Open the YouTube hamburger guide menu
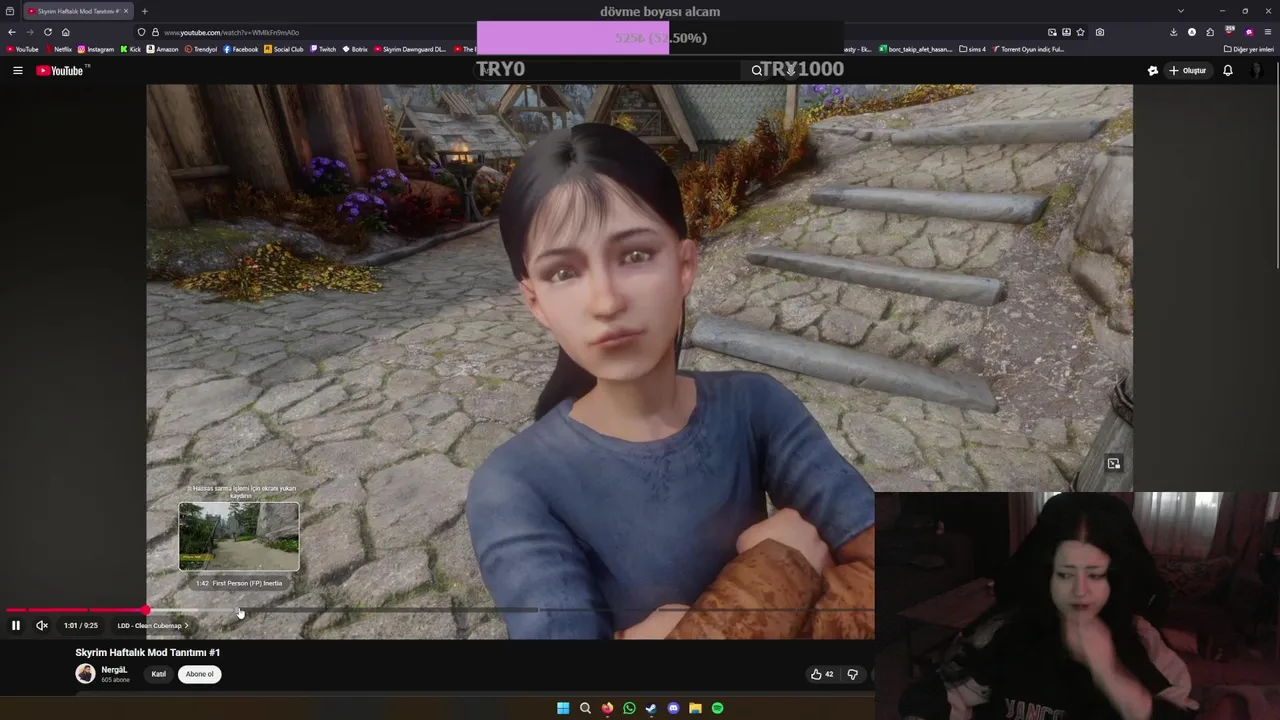 pos(17,70)
